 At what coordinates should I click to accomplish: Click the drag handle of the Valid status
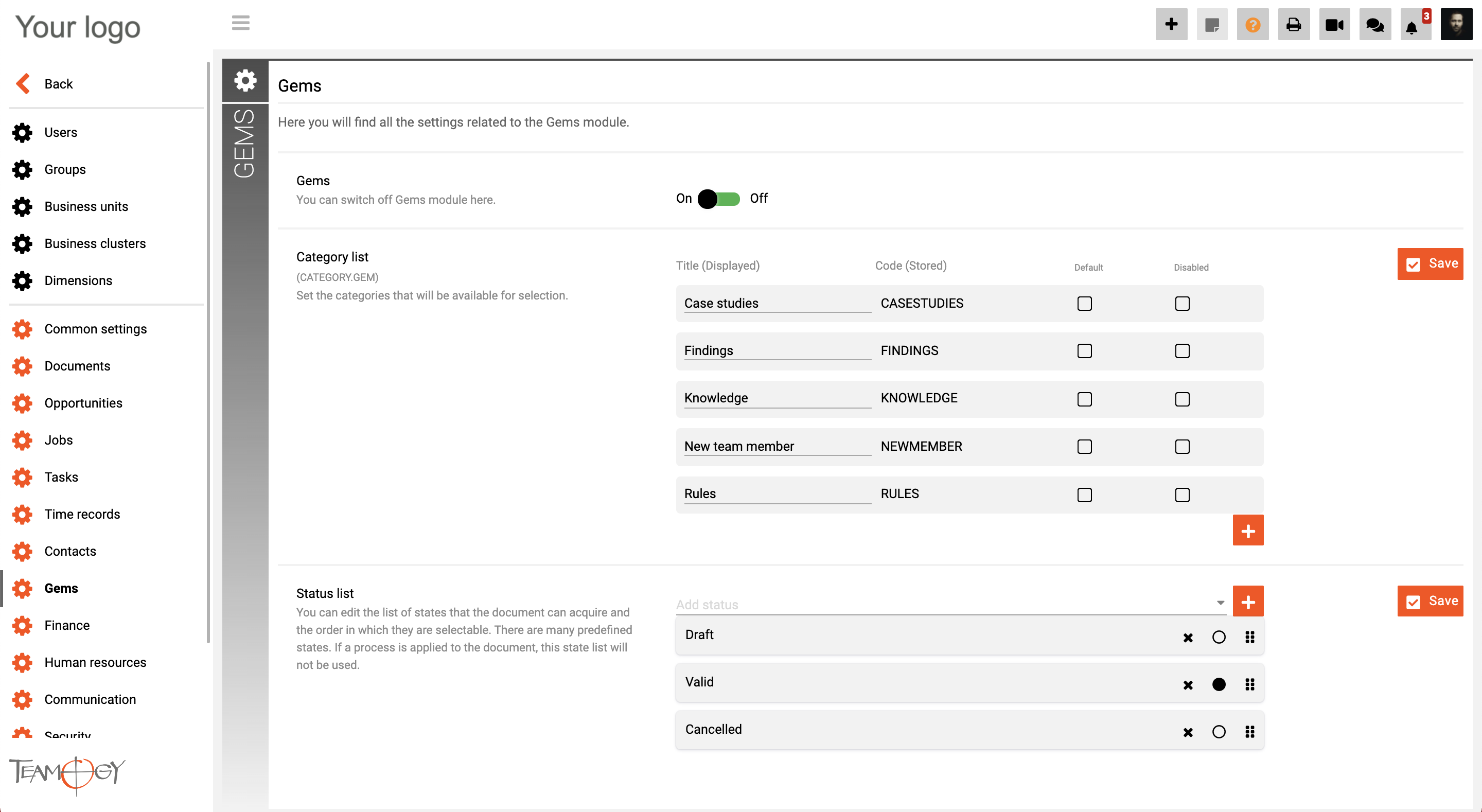click(x=1249, y=684)
